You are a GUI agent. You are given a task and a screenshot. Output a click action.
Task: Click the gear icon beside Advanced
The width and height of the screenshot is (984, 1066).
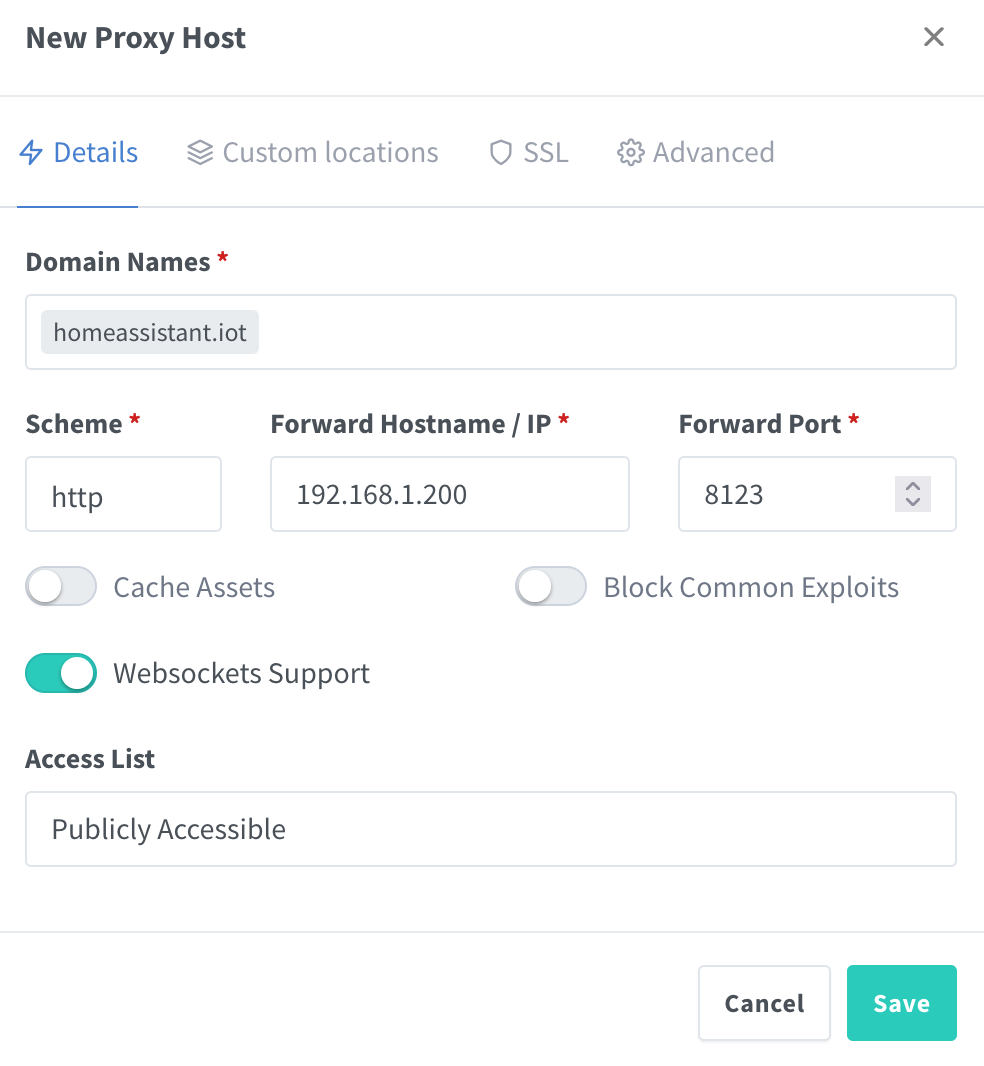tap(630, 152)
